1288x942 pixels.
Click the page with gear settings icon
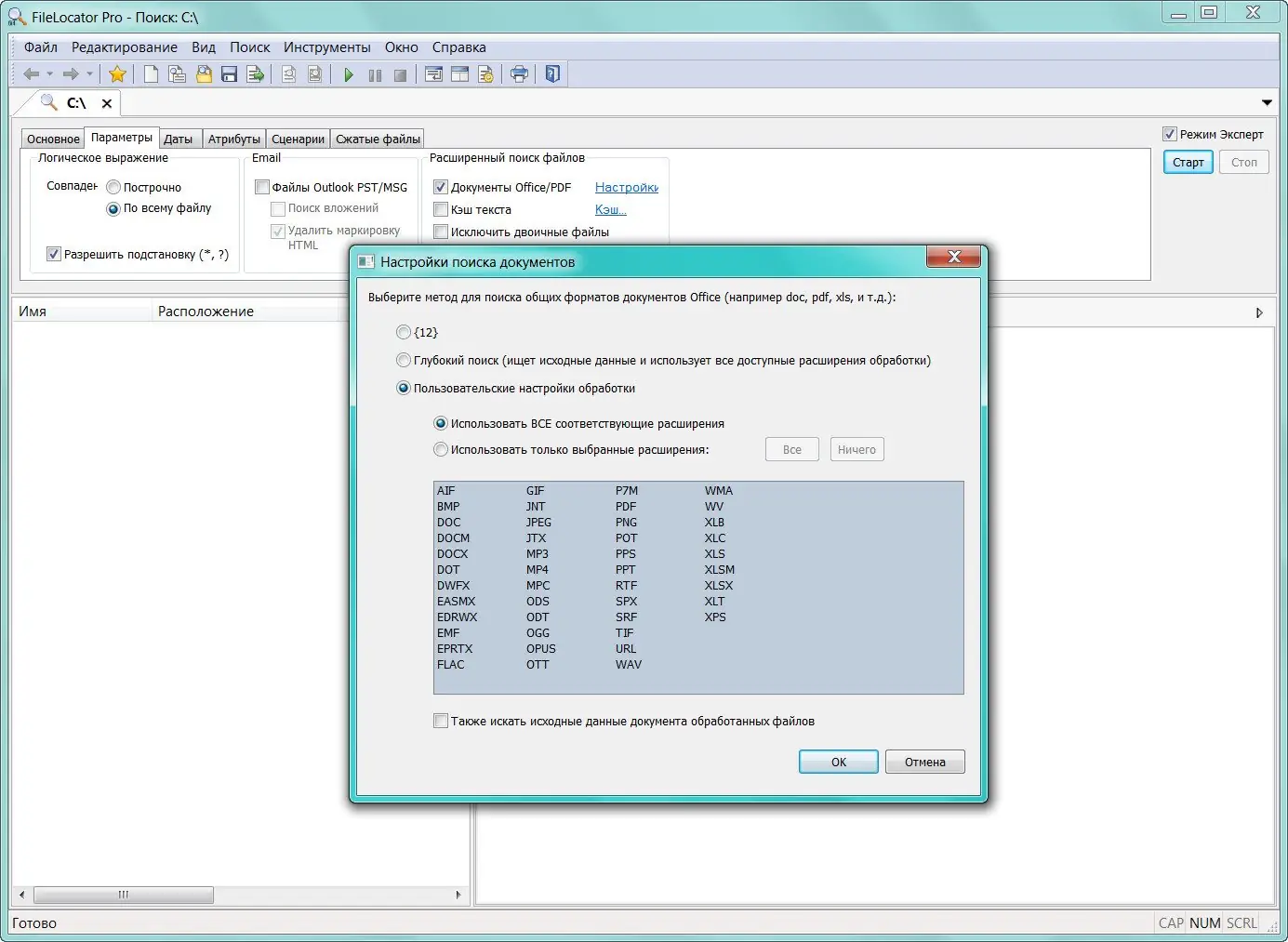[485, 74]
